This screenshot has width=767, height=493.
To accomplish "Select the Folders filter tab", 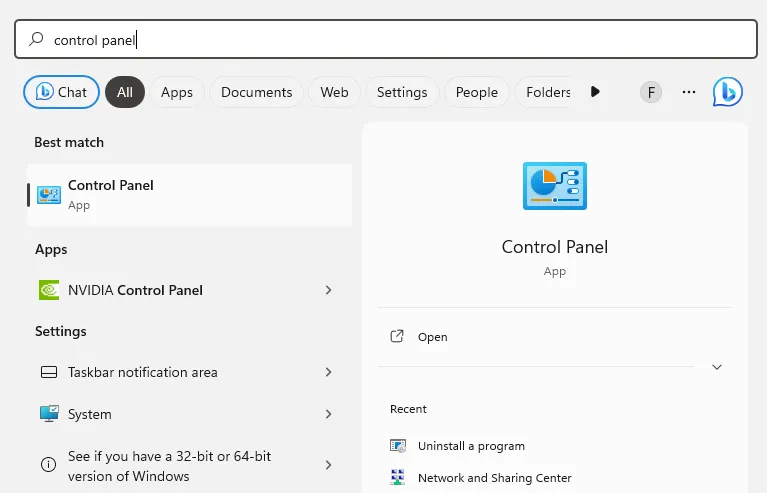I will pos(545,92).
